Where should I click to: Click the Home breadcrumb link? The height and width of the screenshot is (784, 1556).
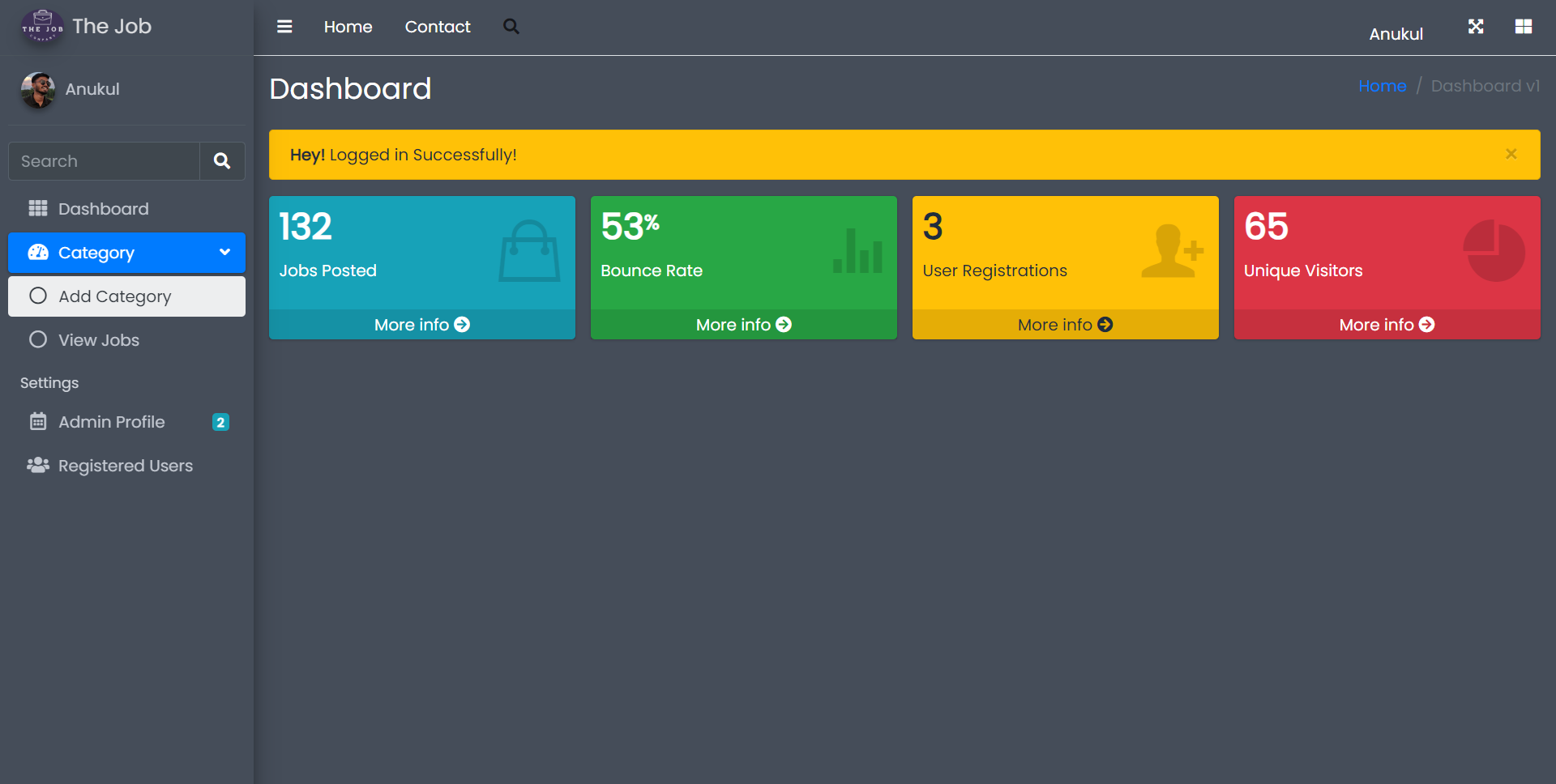tap(1382, 86)
